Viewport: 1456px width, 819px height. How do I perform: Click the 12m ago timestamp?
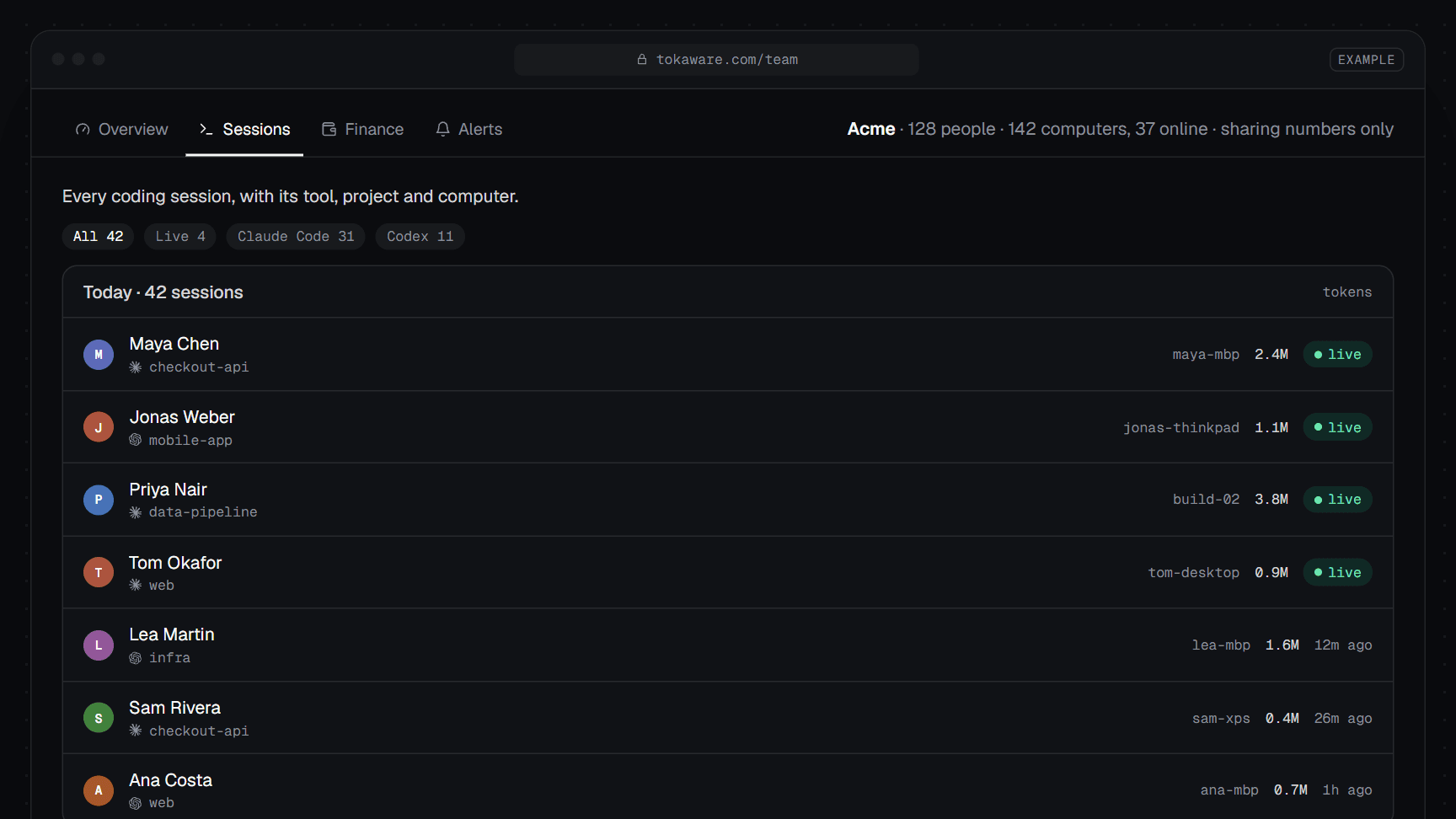1343,645
